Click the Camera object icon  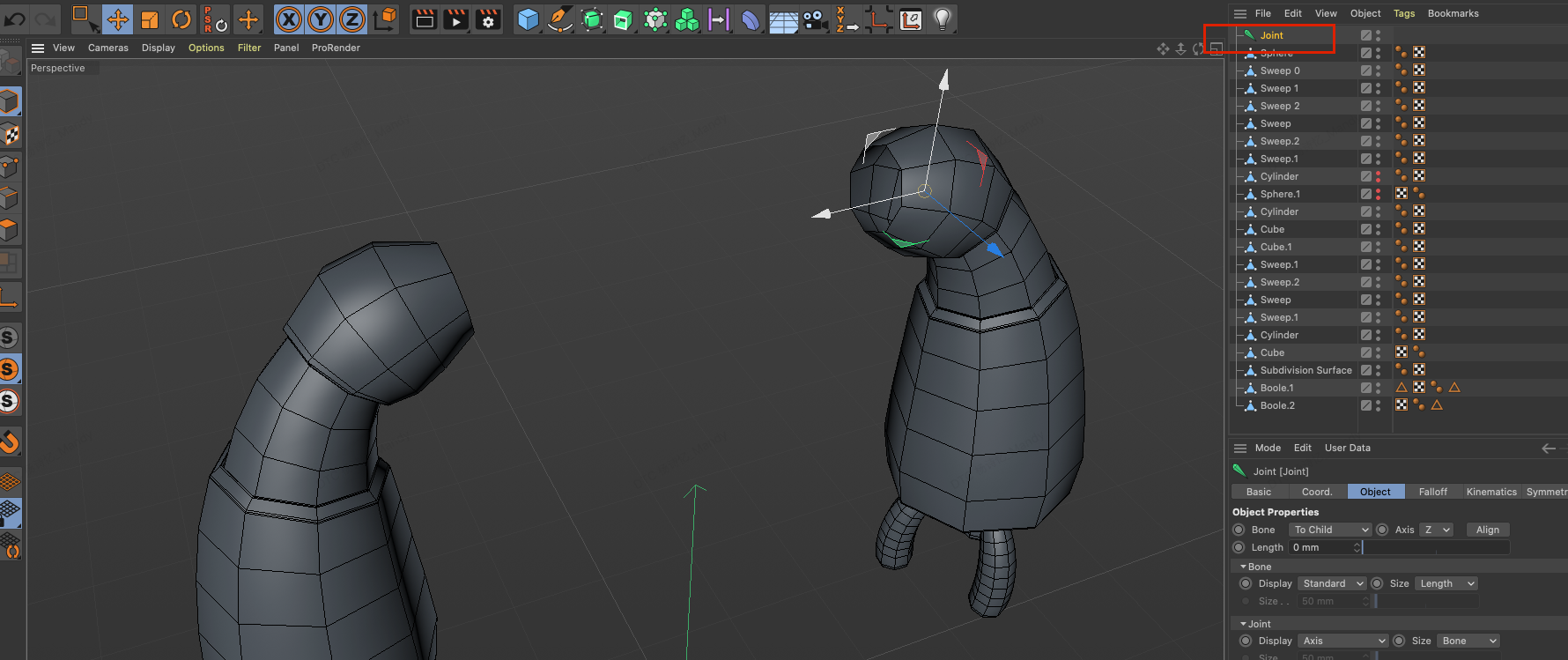(x=816, y=19)
